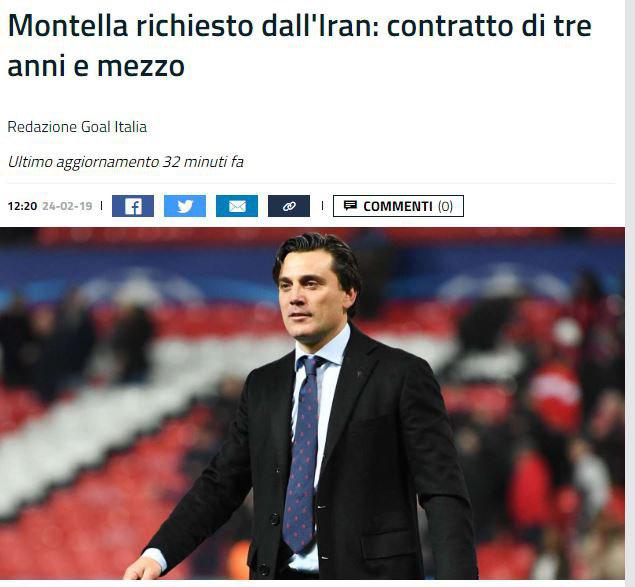This screenshot has width=635, height=587.
Task: Share the article on Twitter
Action: click(185, 206)
